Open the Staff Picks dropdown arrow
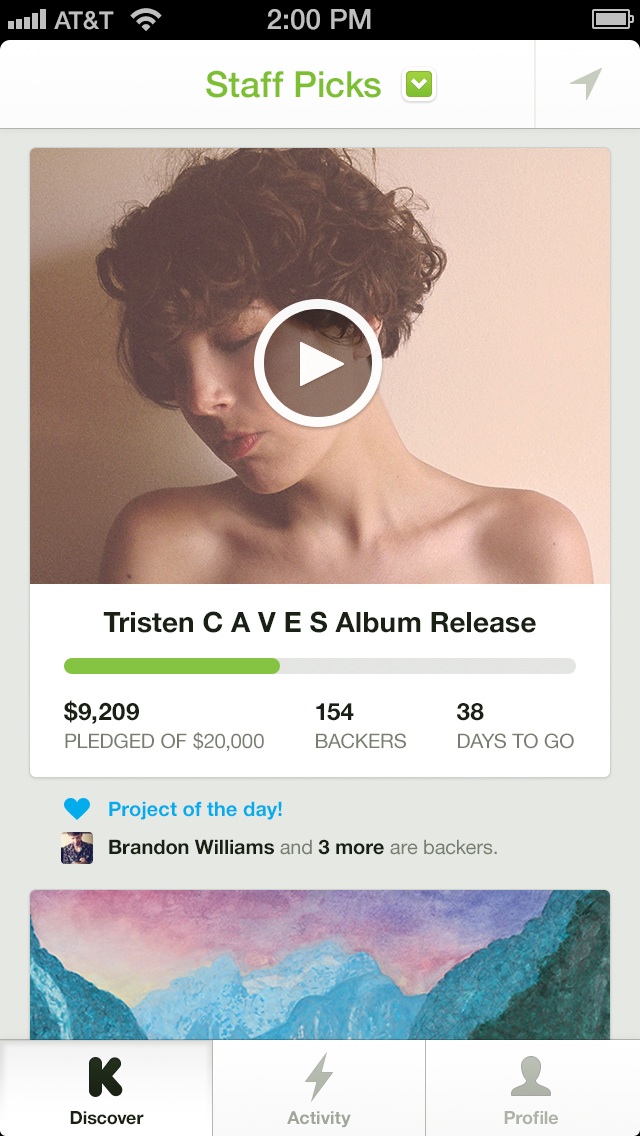 click(419, 85)
